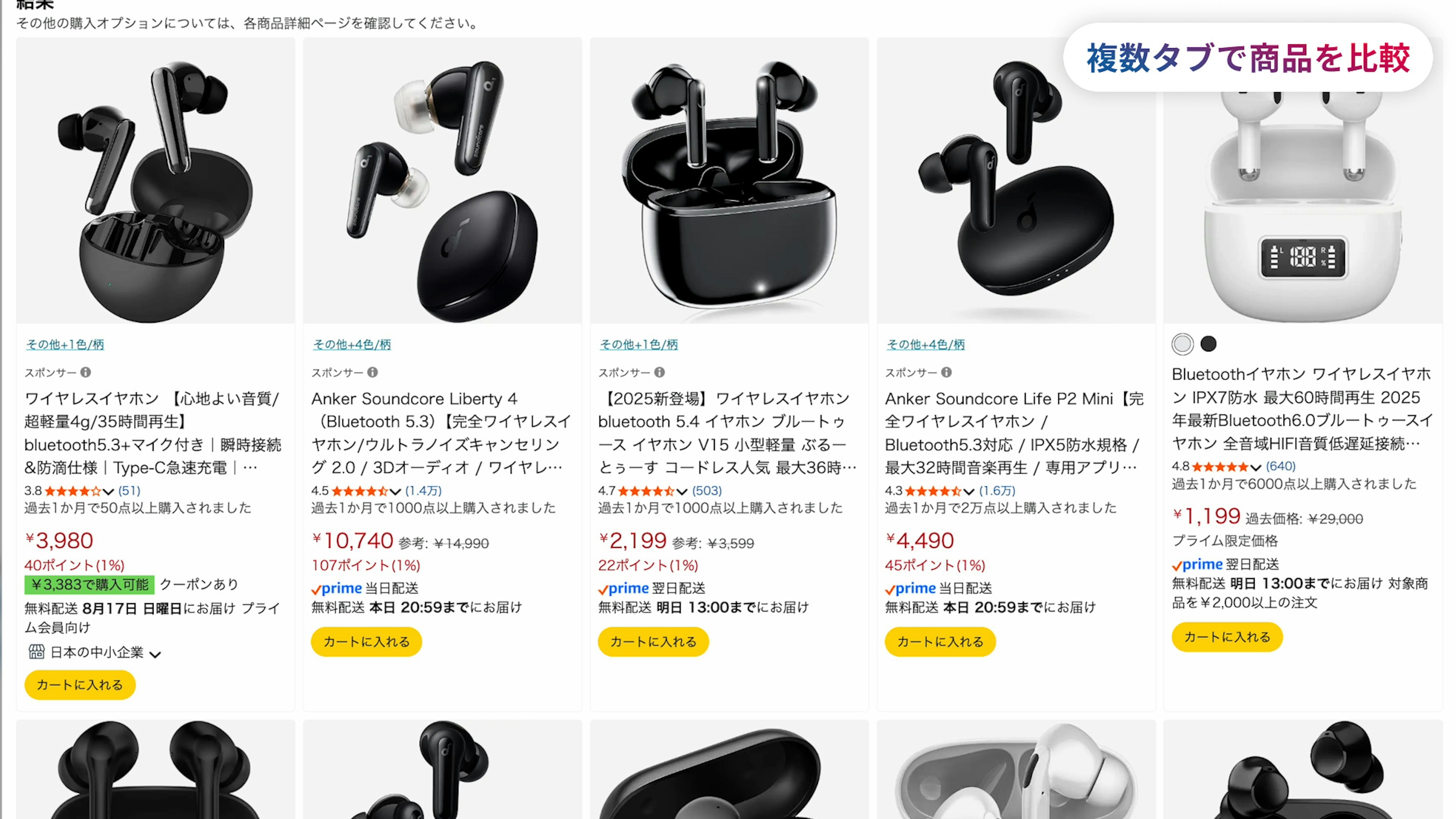
Task: Click prime logo on Liberty 4 listing
Action: click(337, 588)
